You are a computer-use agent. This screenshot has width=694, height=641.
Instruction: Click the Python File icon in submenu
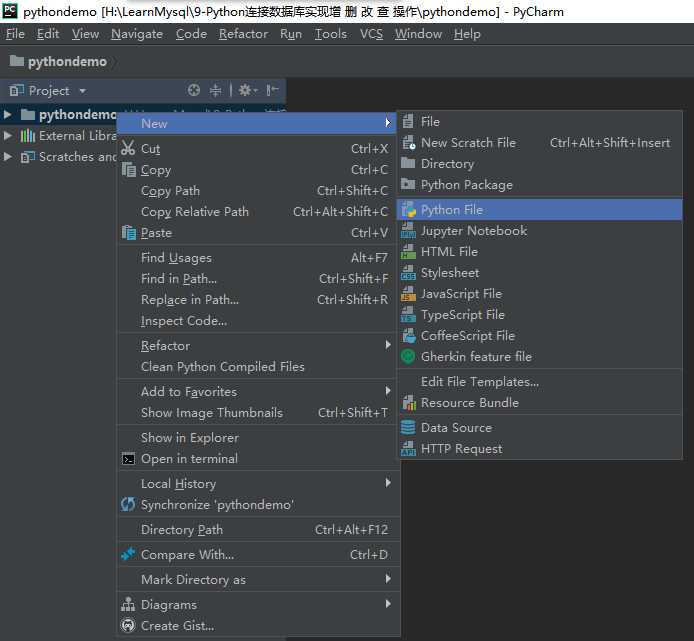(409, 210)
